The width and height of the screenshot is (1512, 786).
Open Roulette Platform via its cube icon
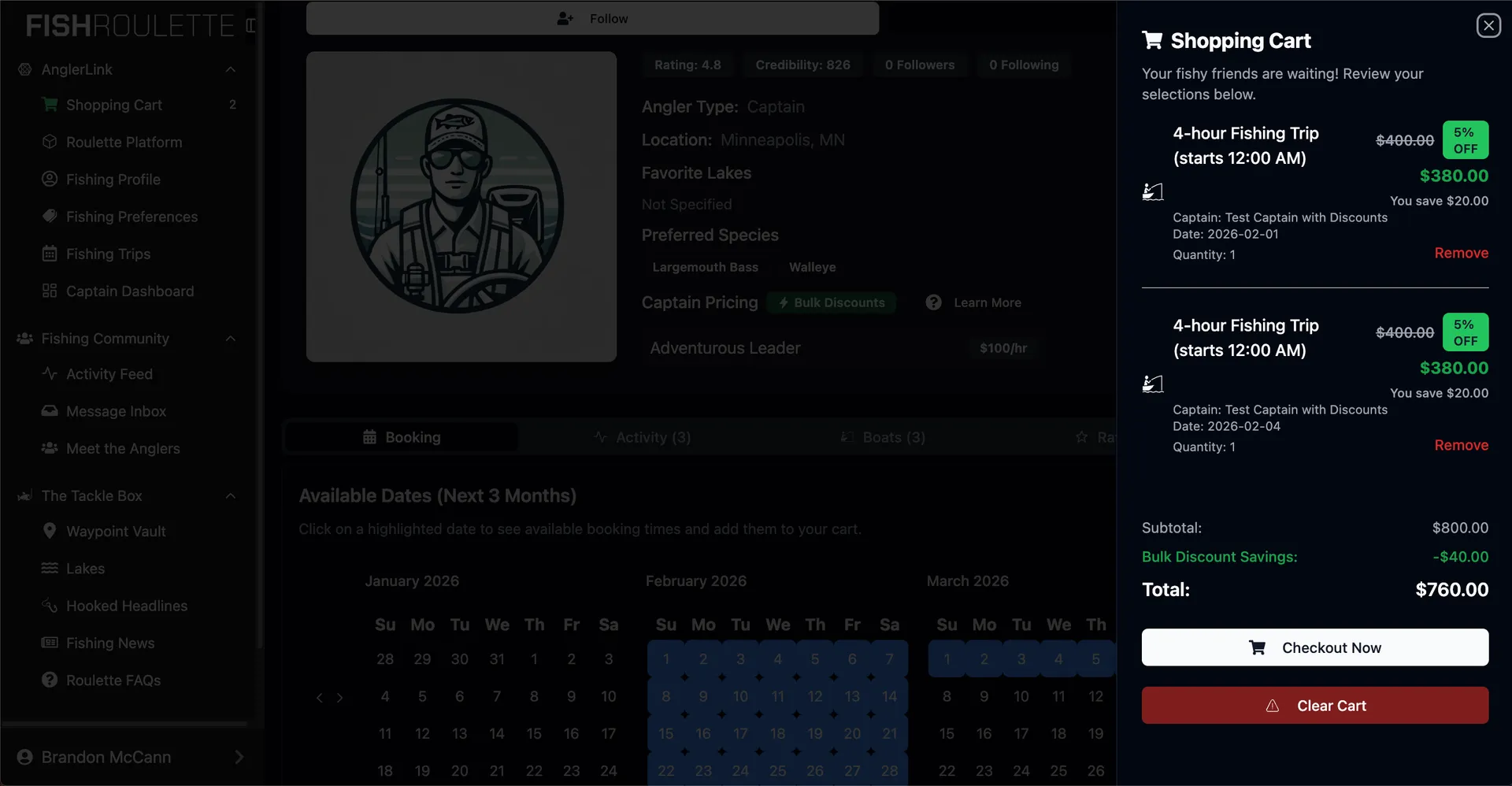tap(50, 143)
